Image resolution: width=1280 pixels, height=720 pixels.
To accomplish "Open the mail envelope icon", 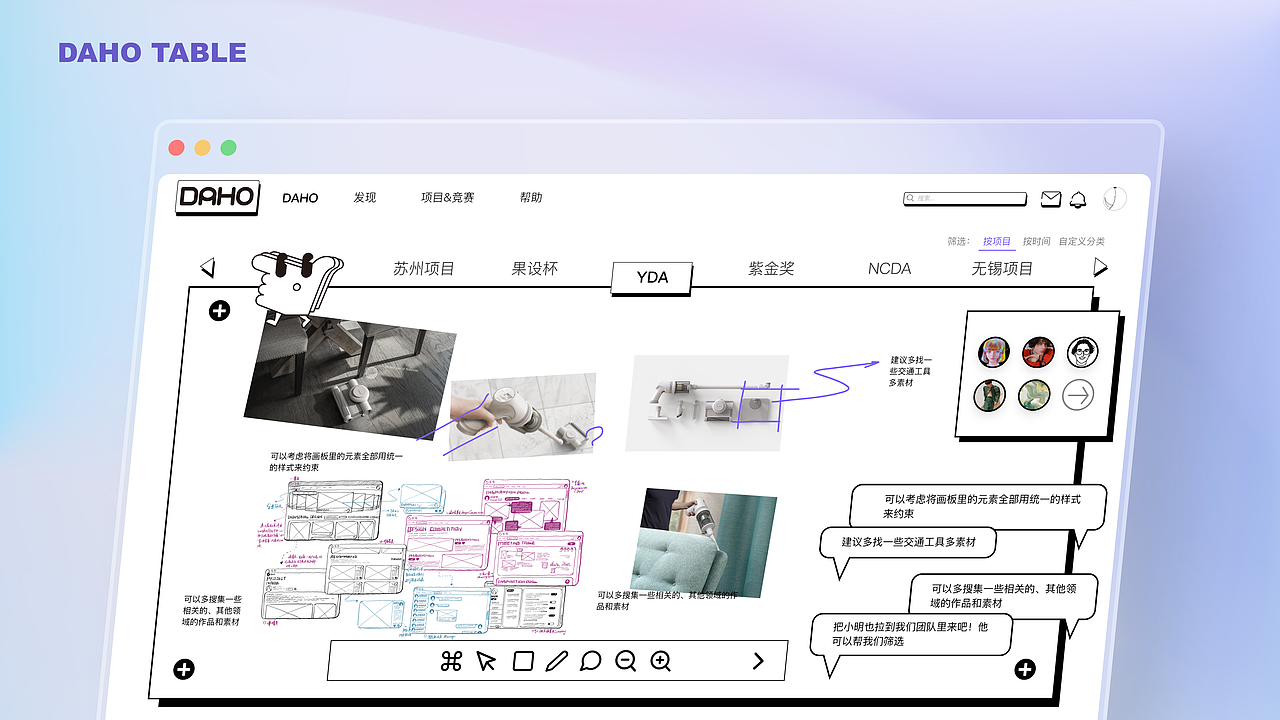I will point(1051,199).
